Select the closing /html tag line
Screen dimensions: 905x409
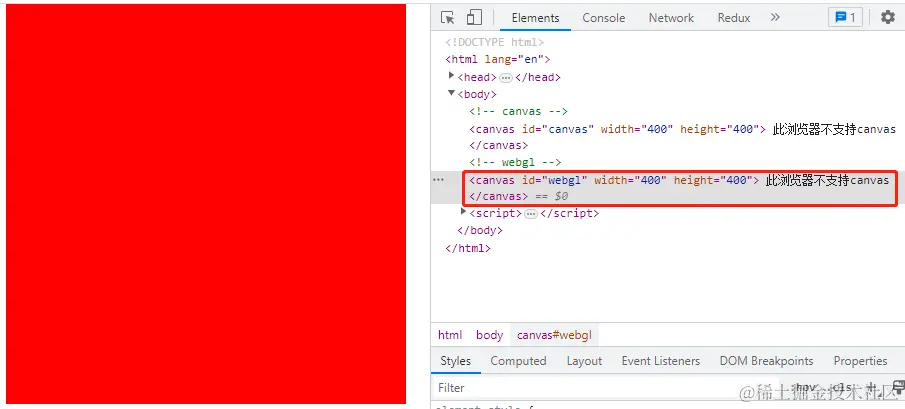(468, 249)
